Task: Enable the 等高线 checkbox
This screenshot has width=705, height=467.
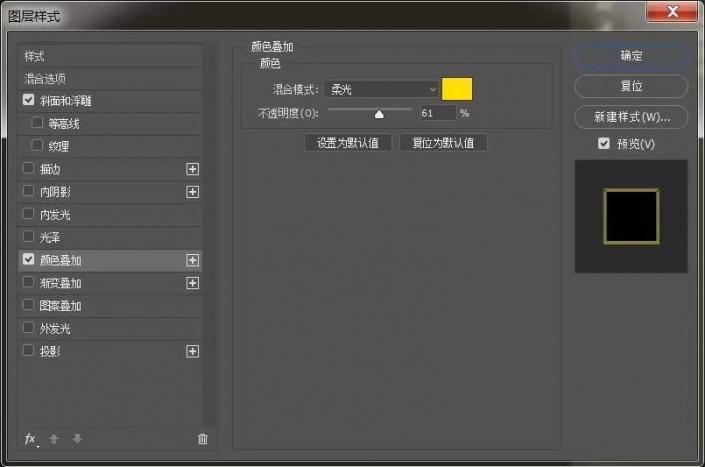Action: (x=37, y=122)
